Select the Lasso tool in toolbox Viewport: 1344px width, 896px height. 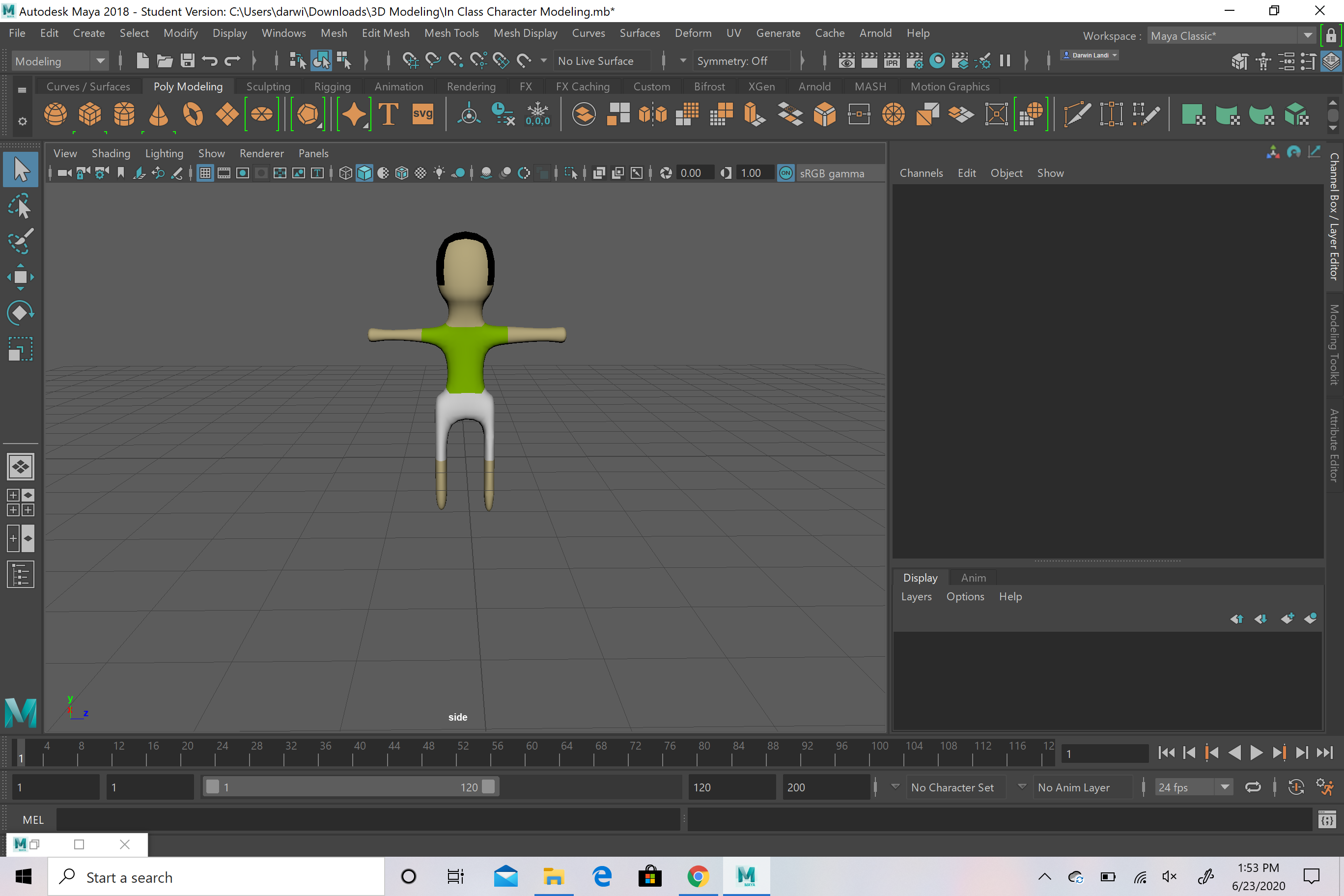(x=21, y=206)
